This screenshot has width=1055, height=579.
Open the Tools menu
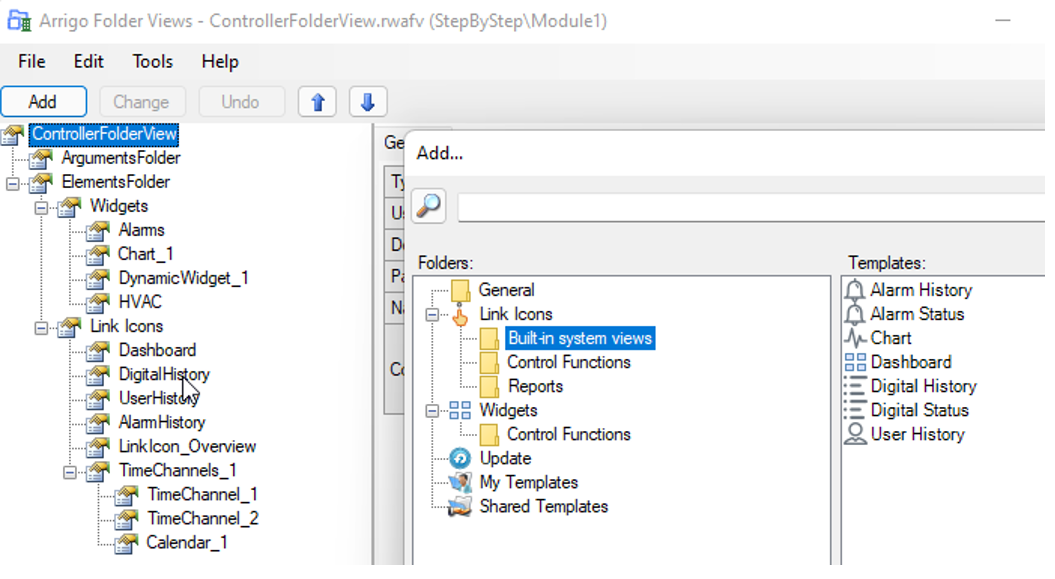tap(153, 62)
